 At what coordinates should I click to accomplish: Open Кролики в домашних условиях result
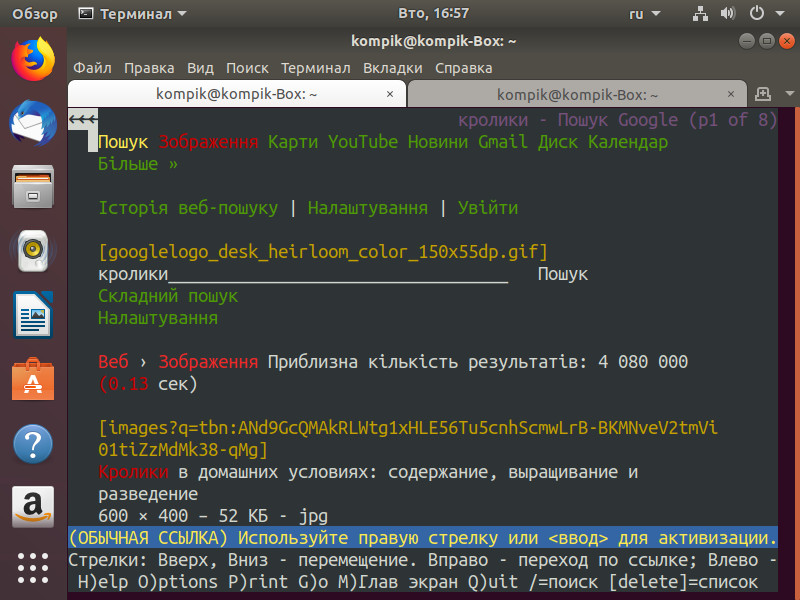[x=368, y=483]
